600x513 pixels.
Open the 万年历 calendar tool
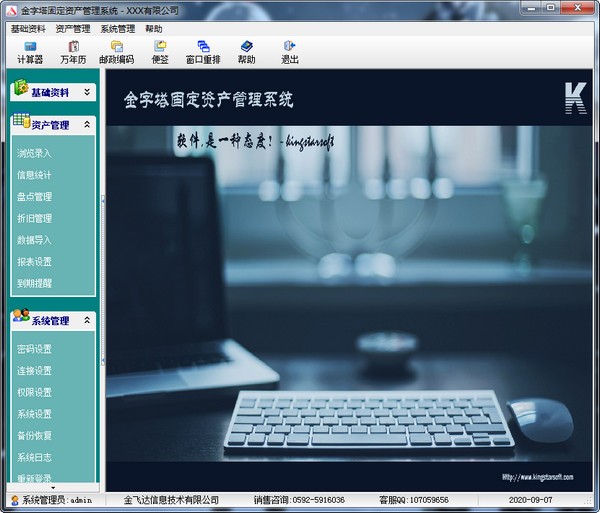pyautogui.click(x=73, y=52)
